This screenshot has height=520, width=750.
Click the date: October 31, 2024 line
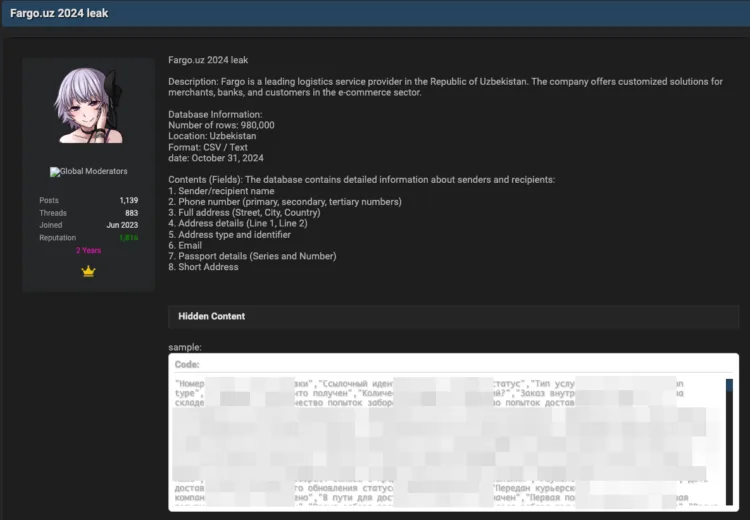coord(216,158)
